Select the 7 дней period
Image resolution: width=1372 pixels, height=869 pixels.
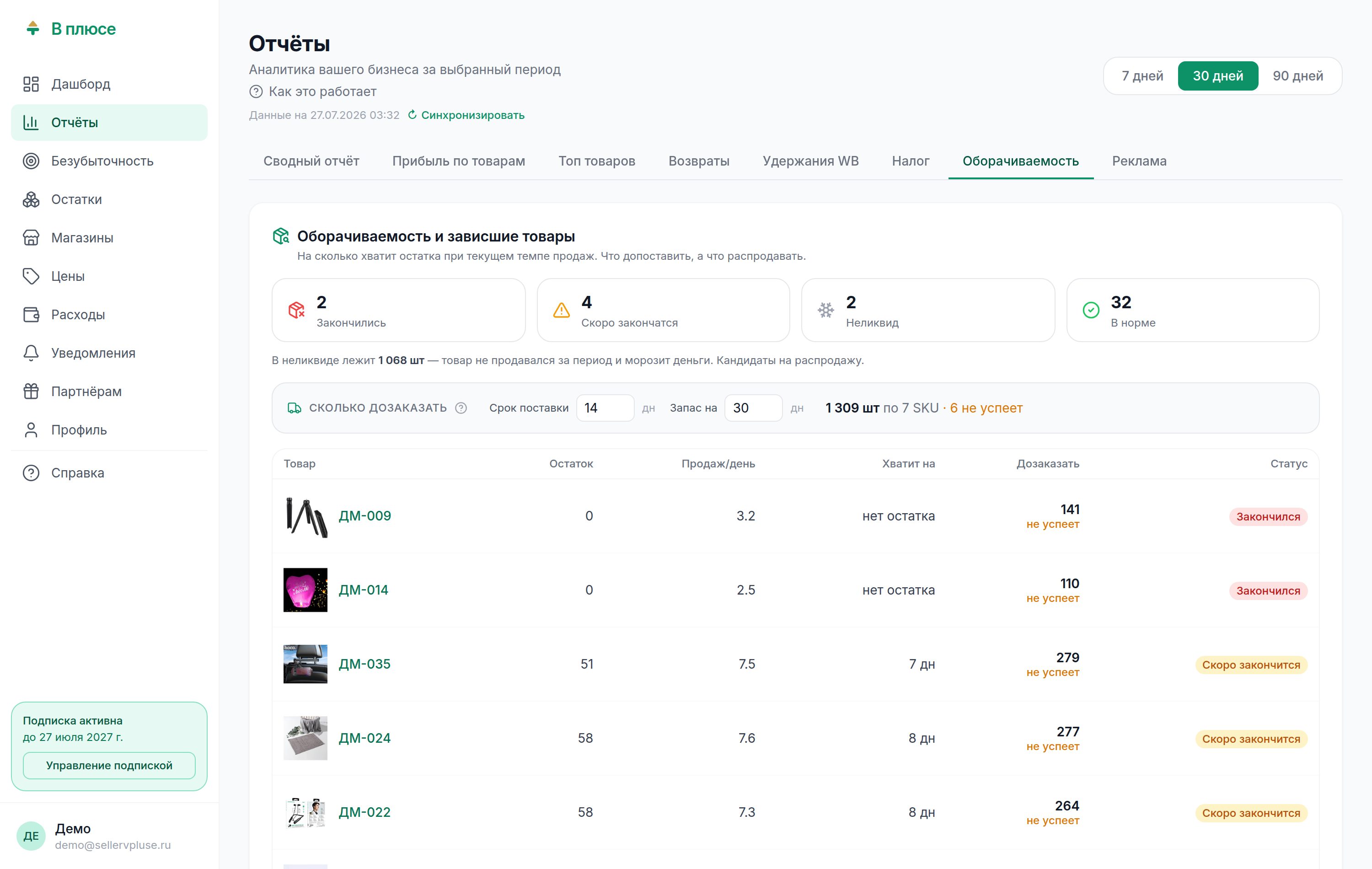coord(1142,76)
